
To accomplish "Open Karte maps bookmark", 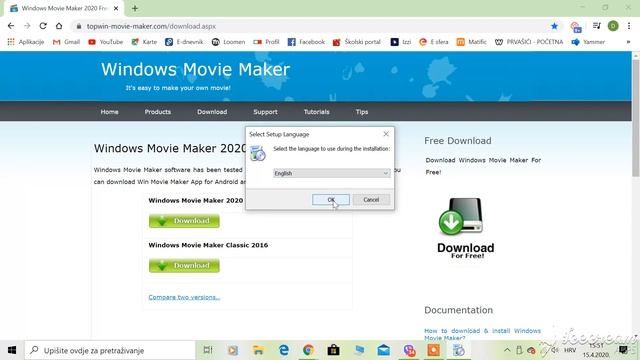I will (x=144, y=42).
